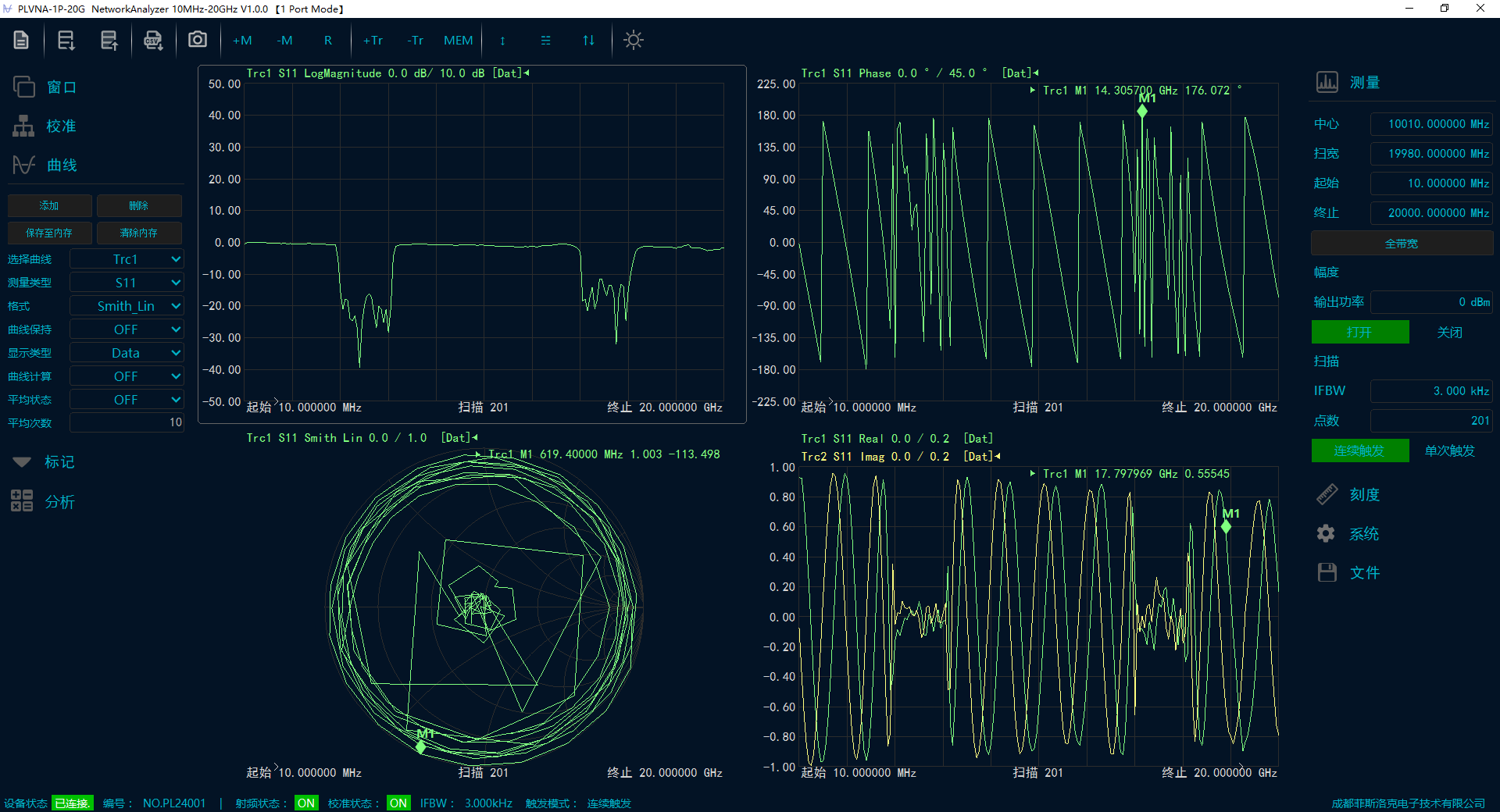Open the 测量类型 S11 dropdown
Screen dimensions: 1500x812
pos(127,283)
